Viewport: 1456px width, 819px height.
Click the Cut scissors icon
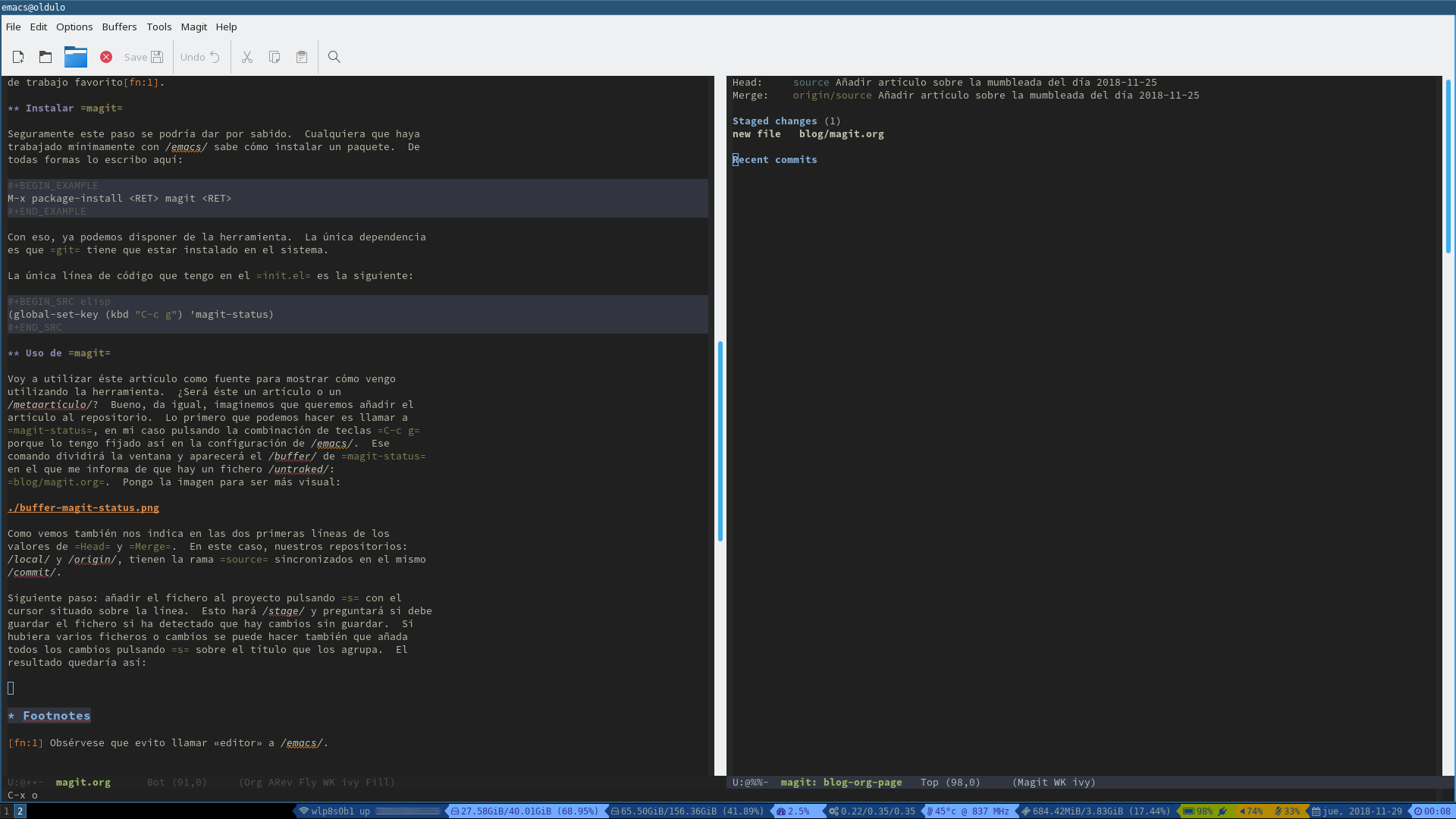[x=247, y=57]
